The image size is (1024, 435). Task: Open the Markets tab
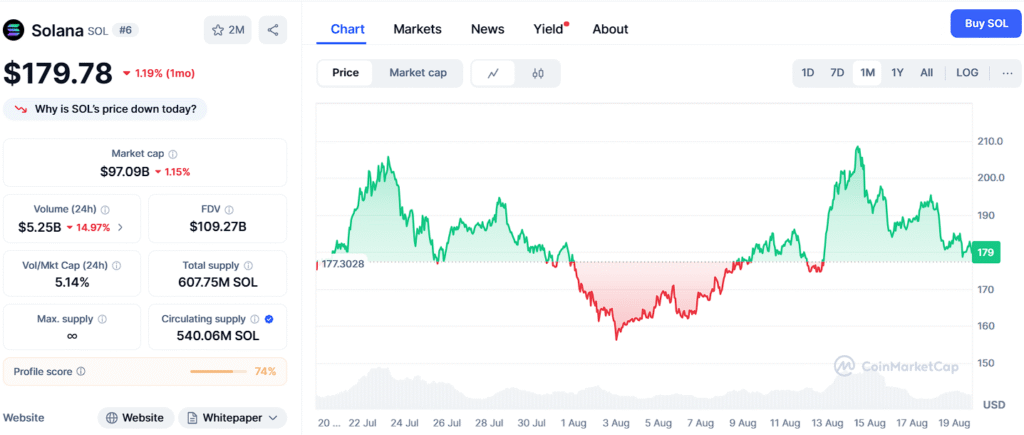(x=417, y=29)
